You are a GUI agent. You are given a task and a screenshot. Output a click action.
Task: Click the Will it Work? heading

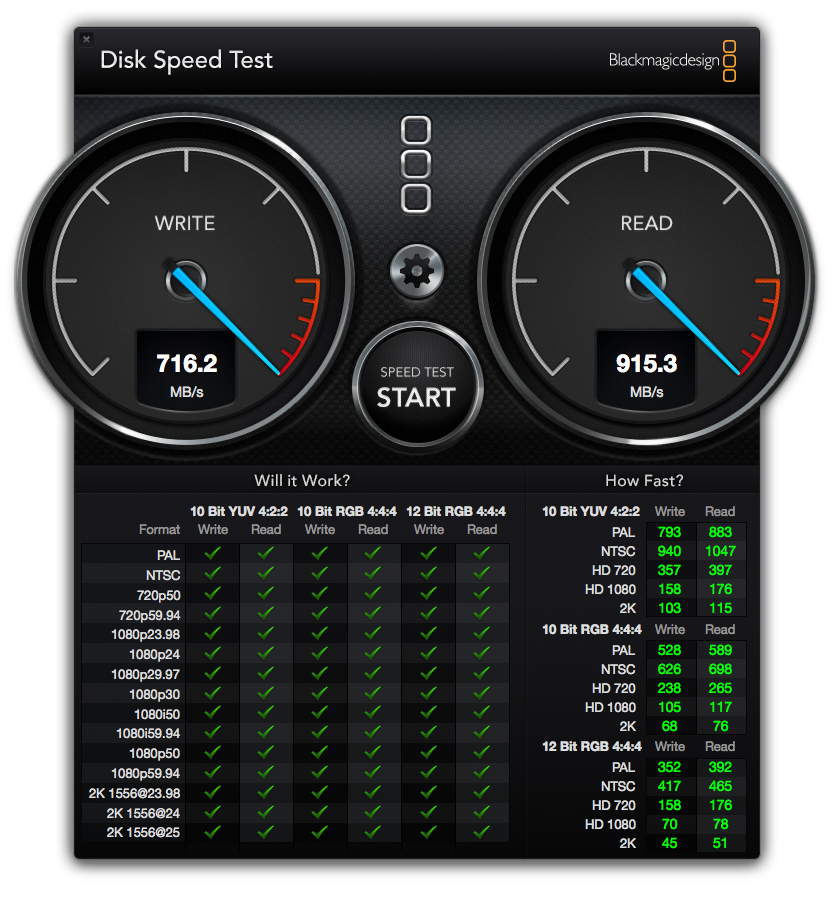[x=302, y=480]
